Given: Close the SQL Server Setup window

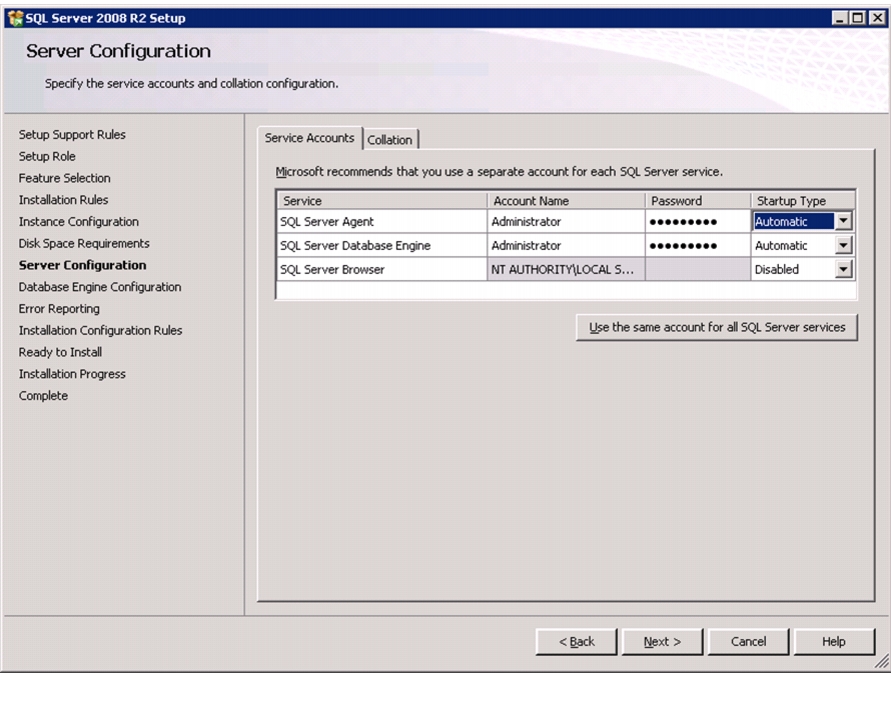Looking at the screenshot, I should (x=877, y=18).
